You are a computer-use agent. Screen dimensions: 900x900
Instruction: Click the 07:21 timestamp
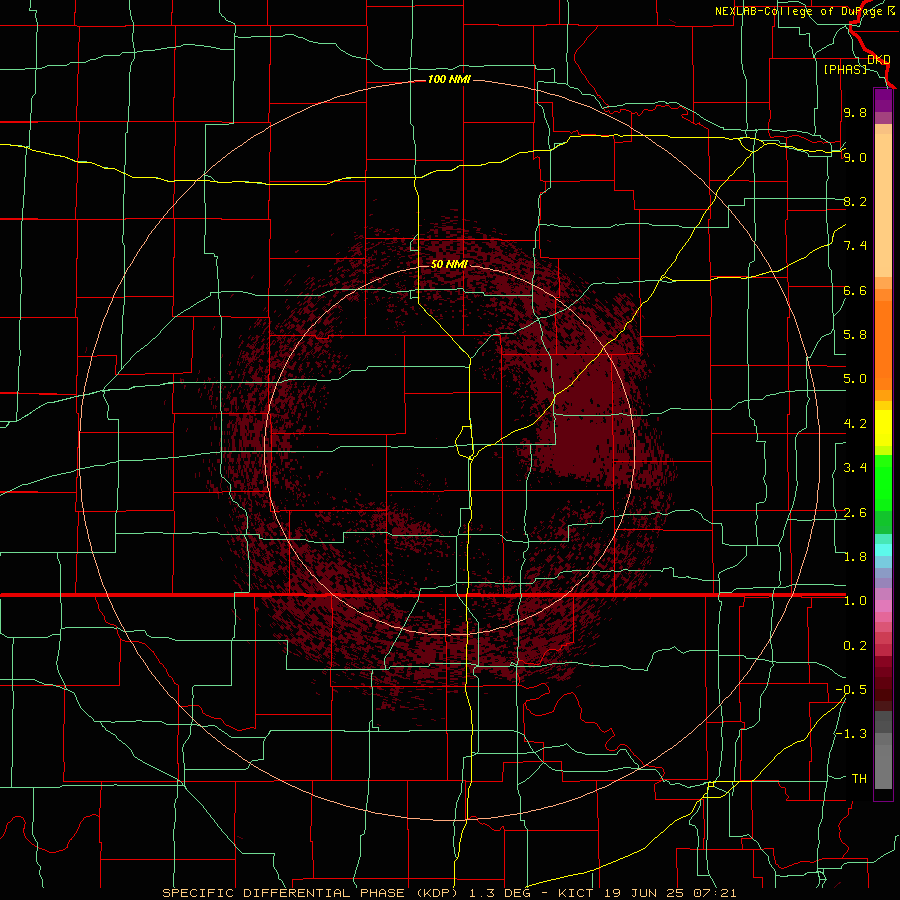pos(714,893)
